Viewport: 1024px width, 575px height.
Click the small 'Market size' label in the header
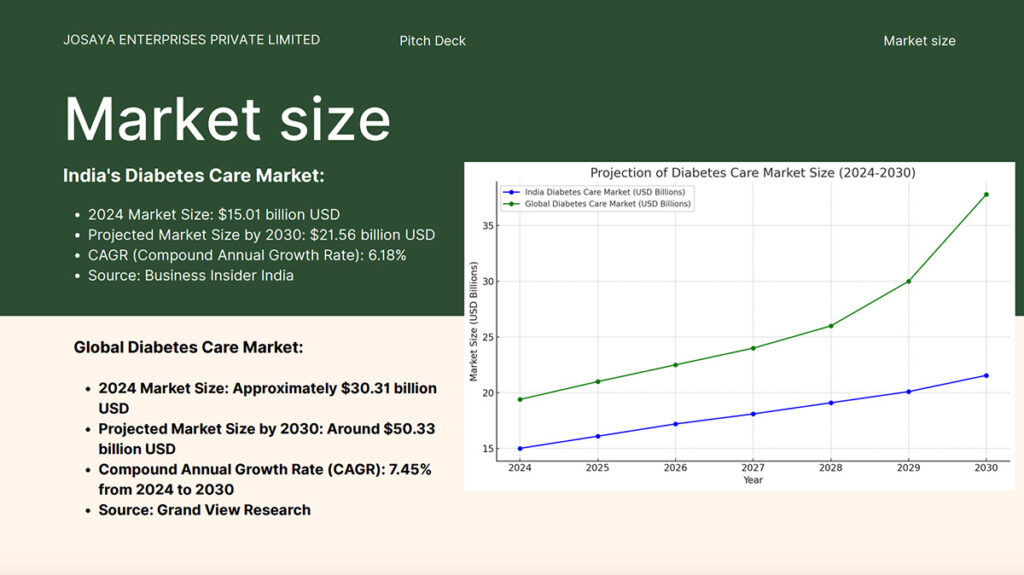click(x=919, y=41)
